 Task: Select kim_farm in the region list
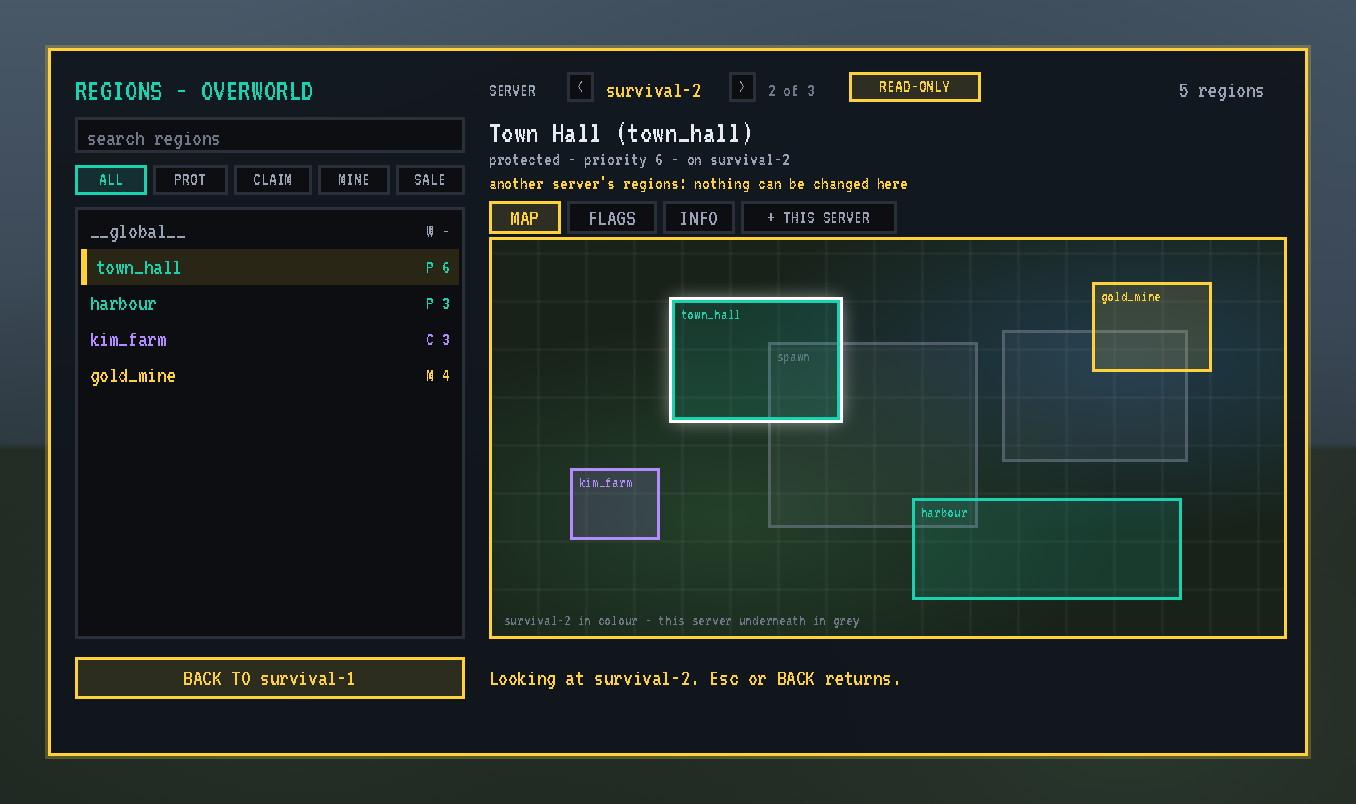pyautogui.click(x=270, y=340)
